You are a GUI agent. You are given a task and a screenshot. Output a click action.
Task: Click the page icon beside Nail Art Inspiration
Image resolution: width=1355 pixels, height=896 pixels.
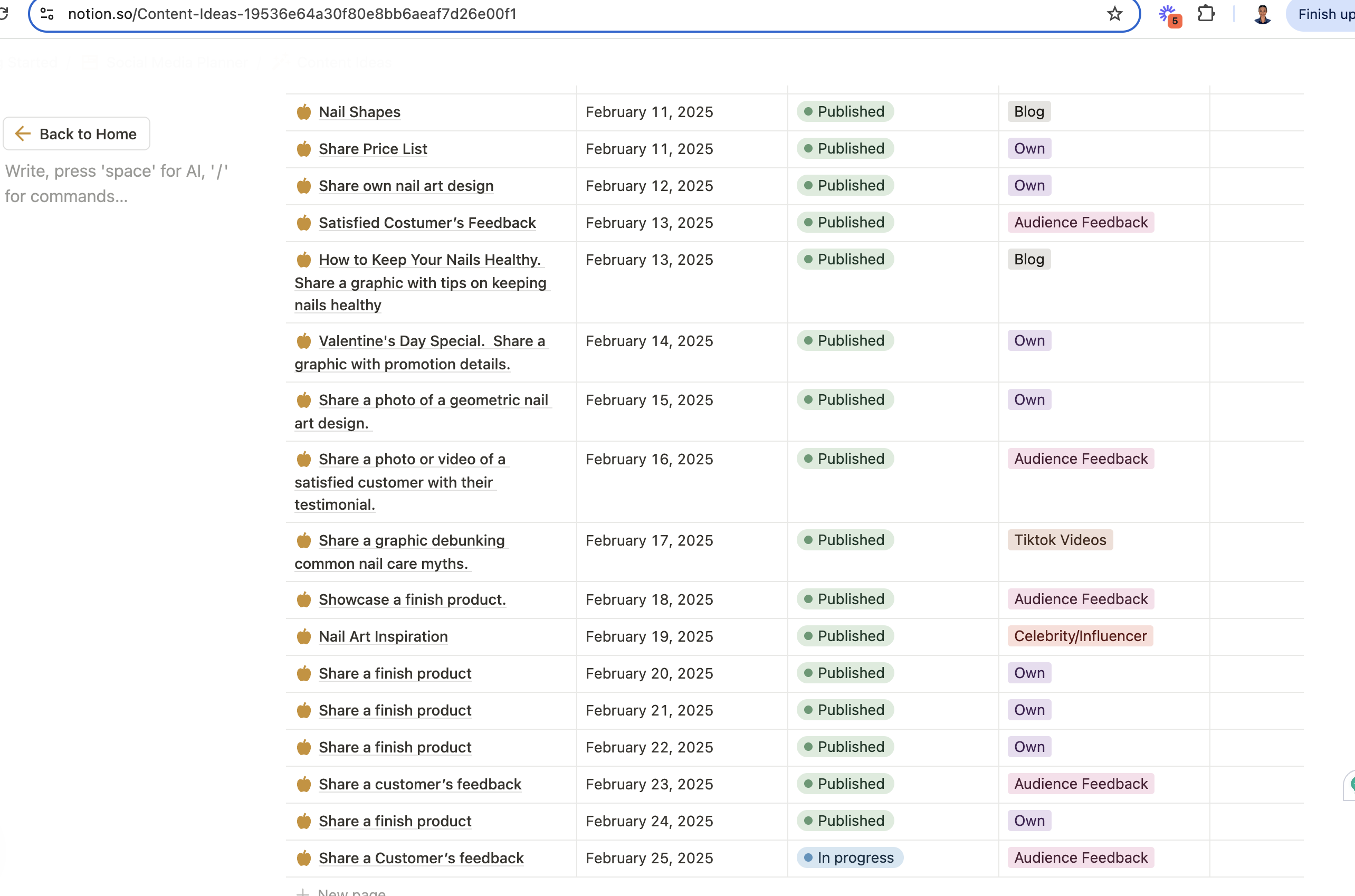click(x=304, y=636)
